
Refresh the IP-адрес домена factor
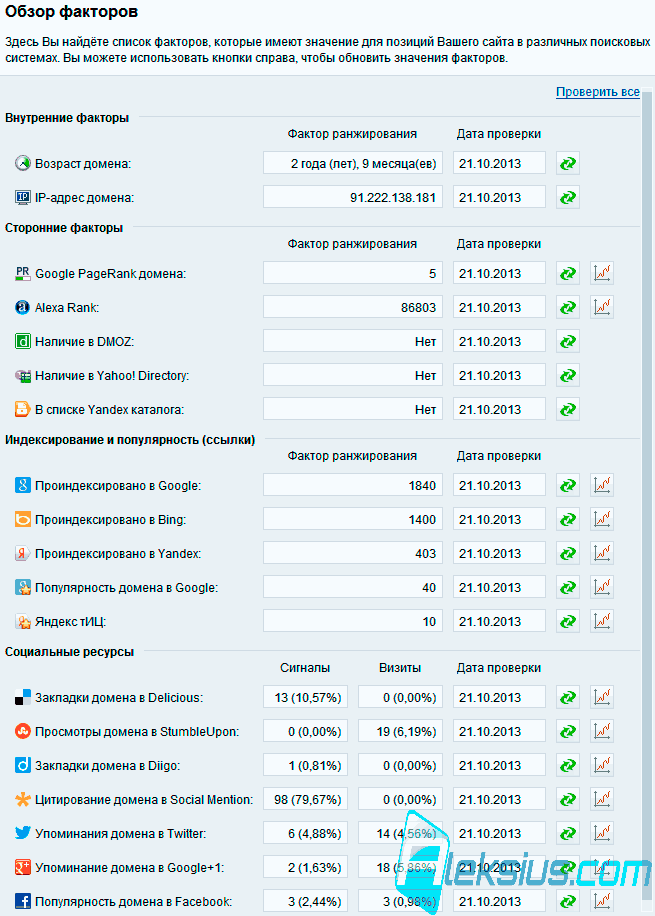567,197
